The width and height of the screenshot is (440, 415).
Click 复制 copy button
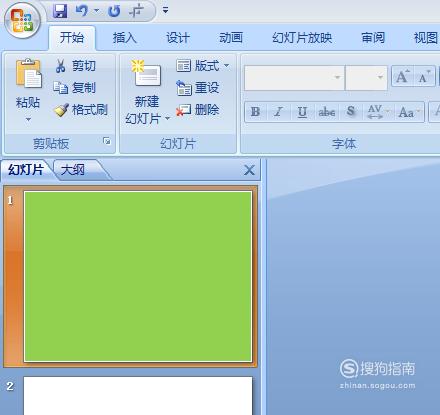(x=75, y=88)
